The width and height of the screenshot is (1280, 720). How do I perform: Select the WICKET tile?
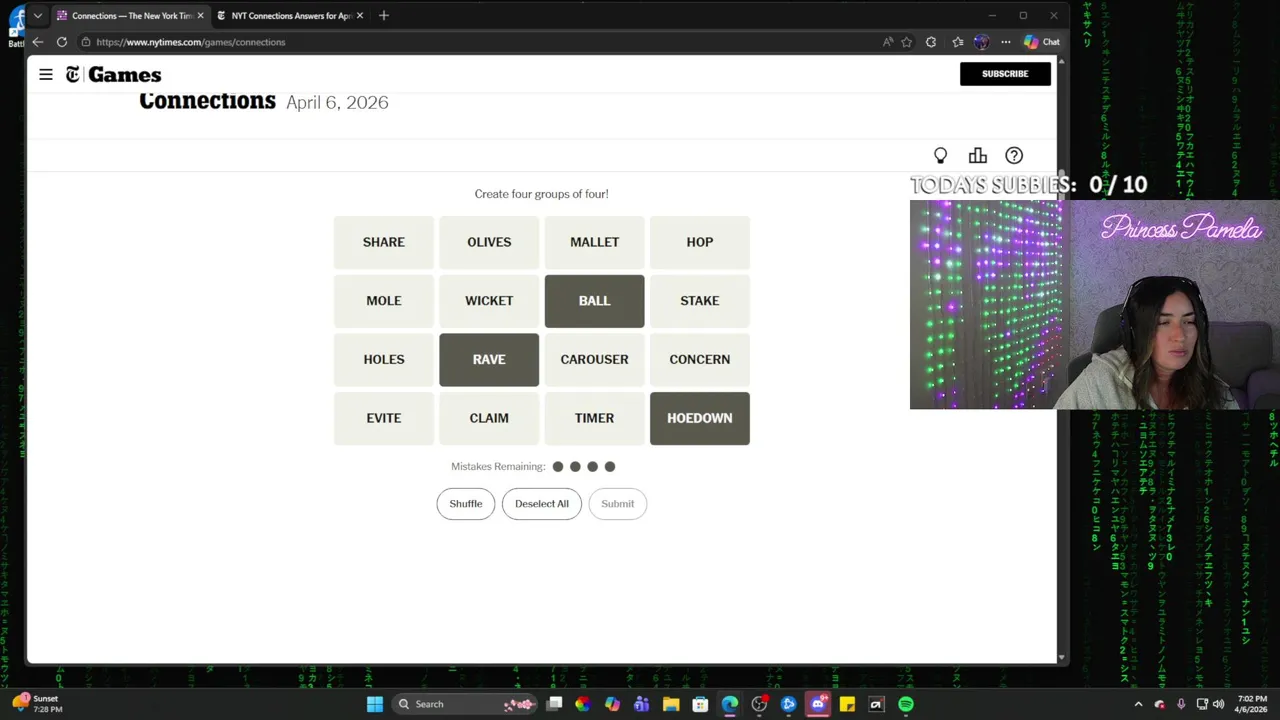click(489, 301)
